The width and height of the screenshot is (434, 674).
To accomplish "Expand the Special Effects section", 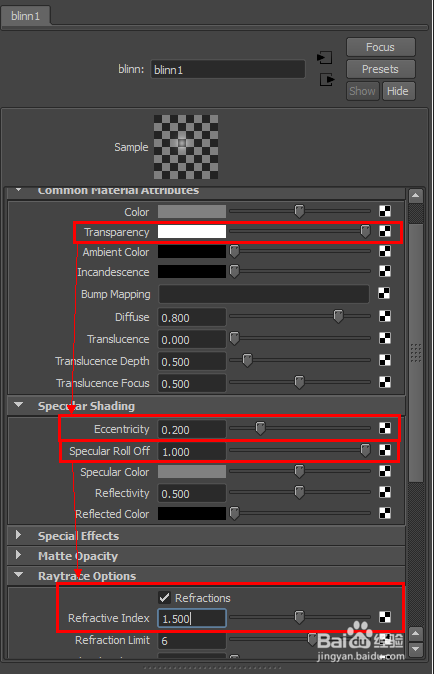I will click(18, 535).
